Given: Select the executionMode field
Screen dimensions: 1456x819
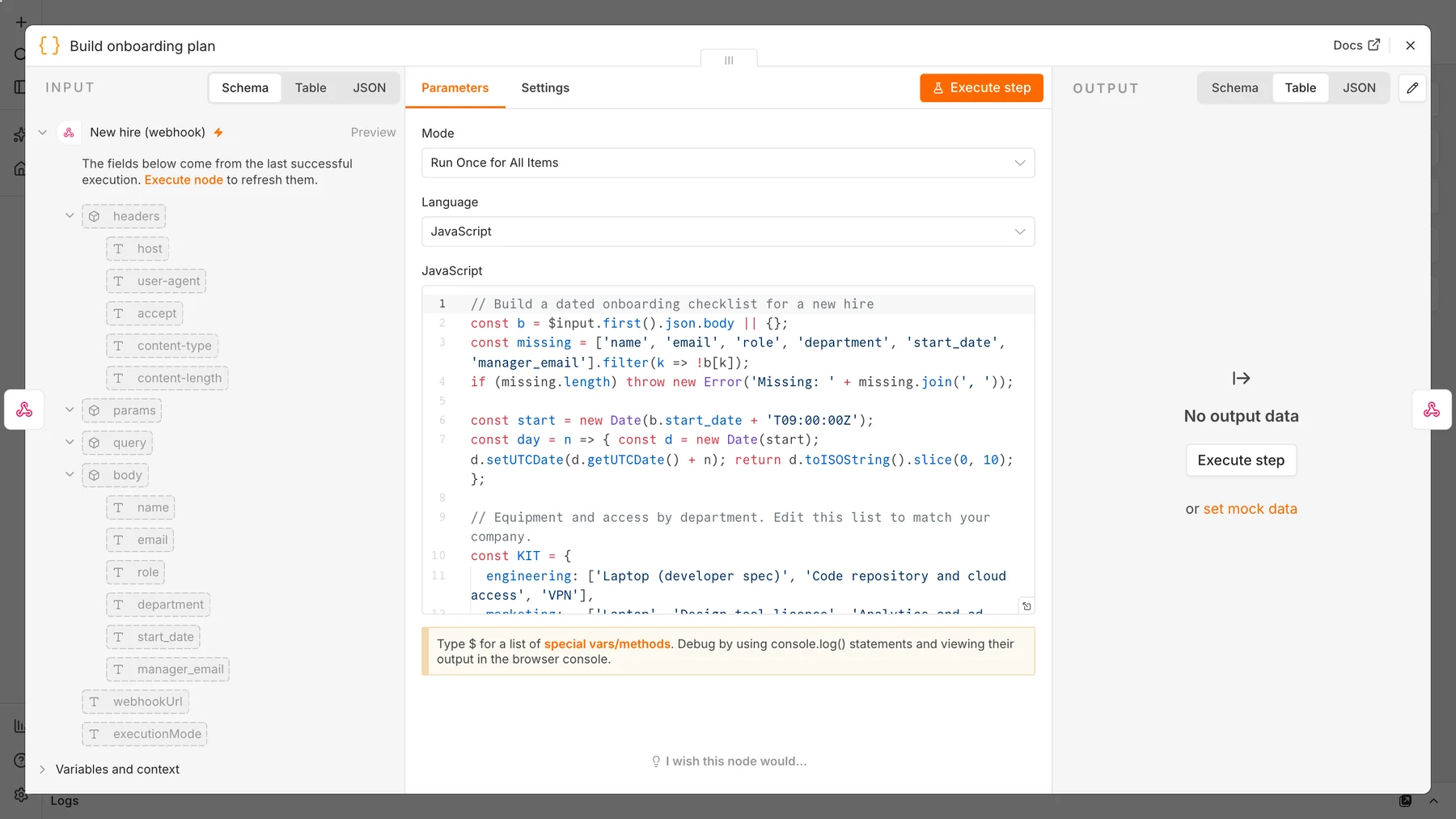Looking at the screenshot, I should (145, 734).
